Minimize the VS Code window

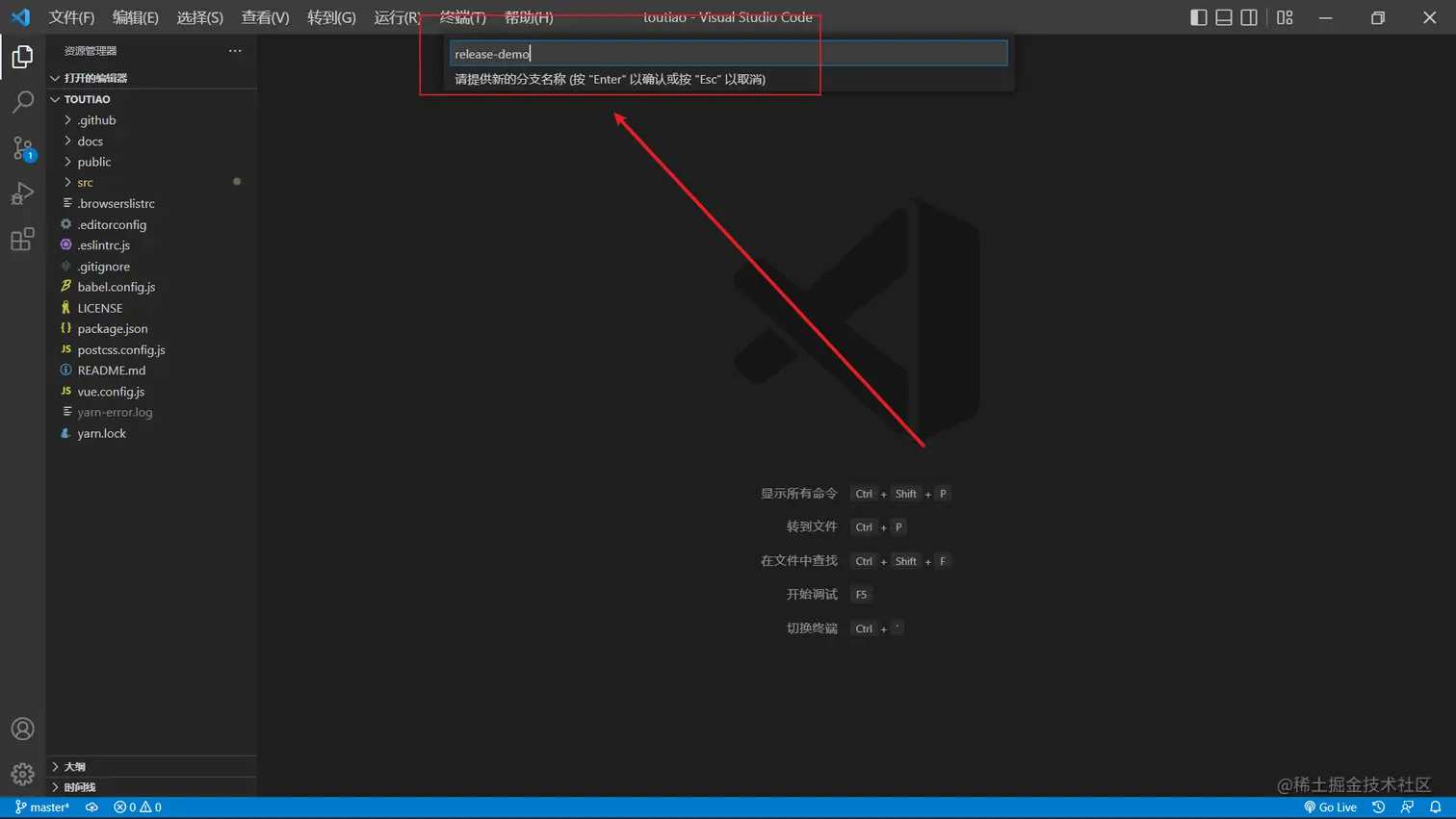click(x=1326, y=17)
